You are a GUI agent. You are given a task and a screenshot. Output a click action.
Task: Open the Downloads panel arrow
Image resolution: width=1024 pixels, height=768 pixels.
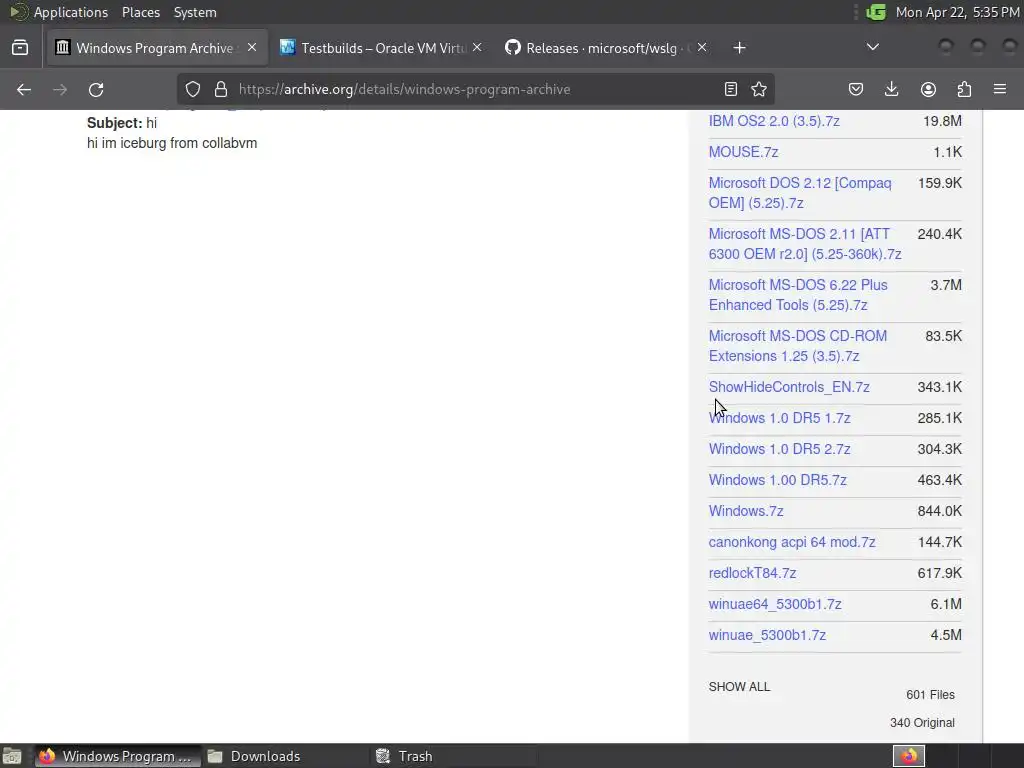pyautogui.click(x=891, y=89)
